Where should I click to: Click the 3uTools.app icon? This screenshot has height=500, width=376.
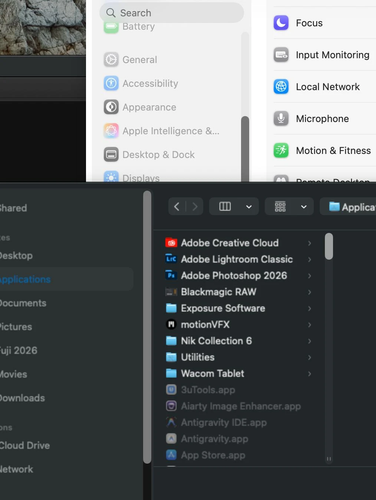(171, 390)
